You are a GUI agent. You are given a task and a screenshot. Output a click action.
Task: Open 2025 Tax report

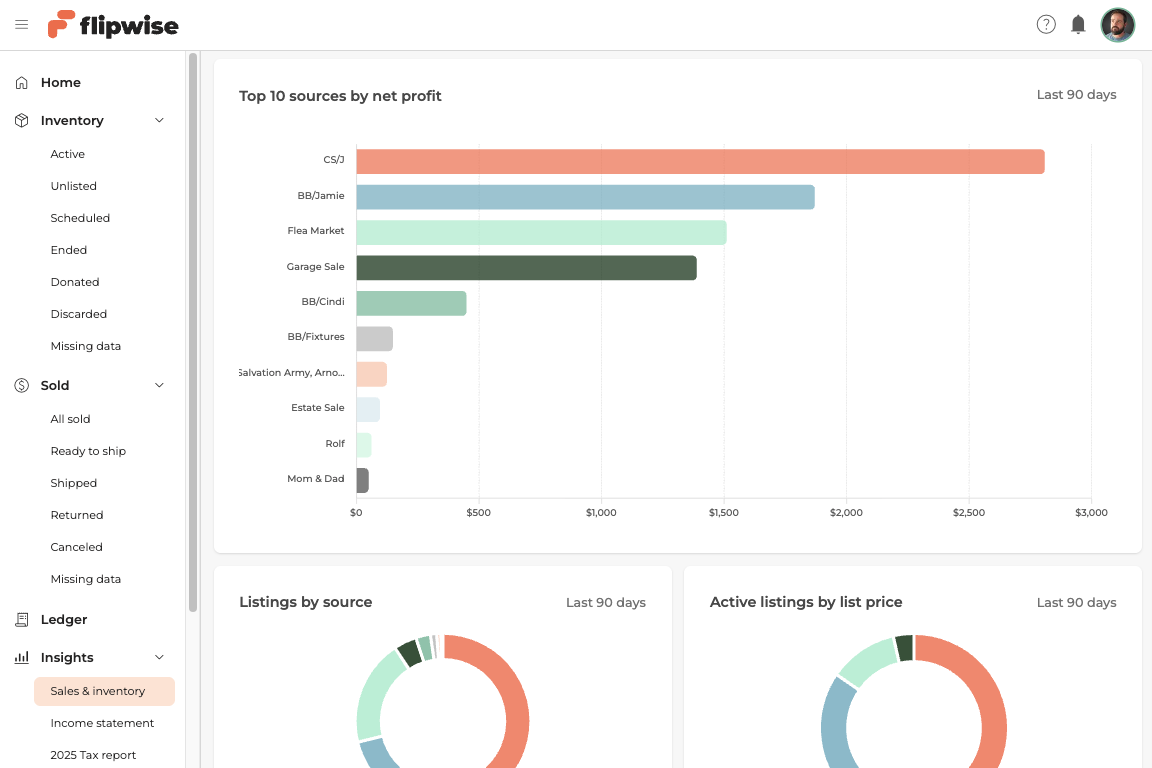click(x=93, y=755)
